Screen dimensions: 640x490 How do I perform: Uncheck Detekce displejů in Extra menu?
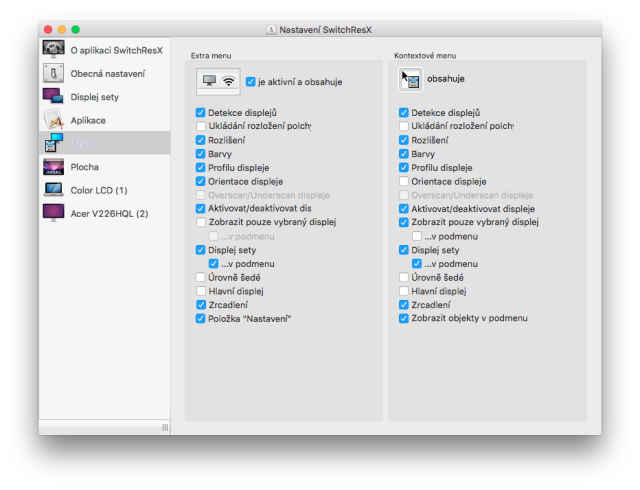pos(200,112)
